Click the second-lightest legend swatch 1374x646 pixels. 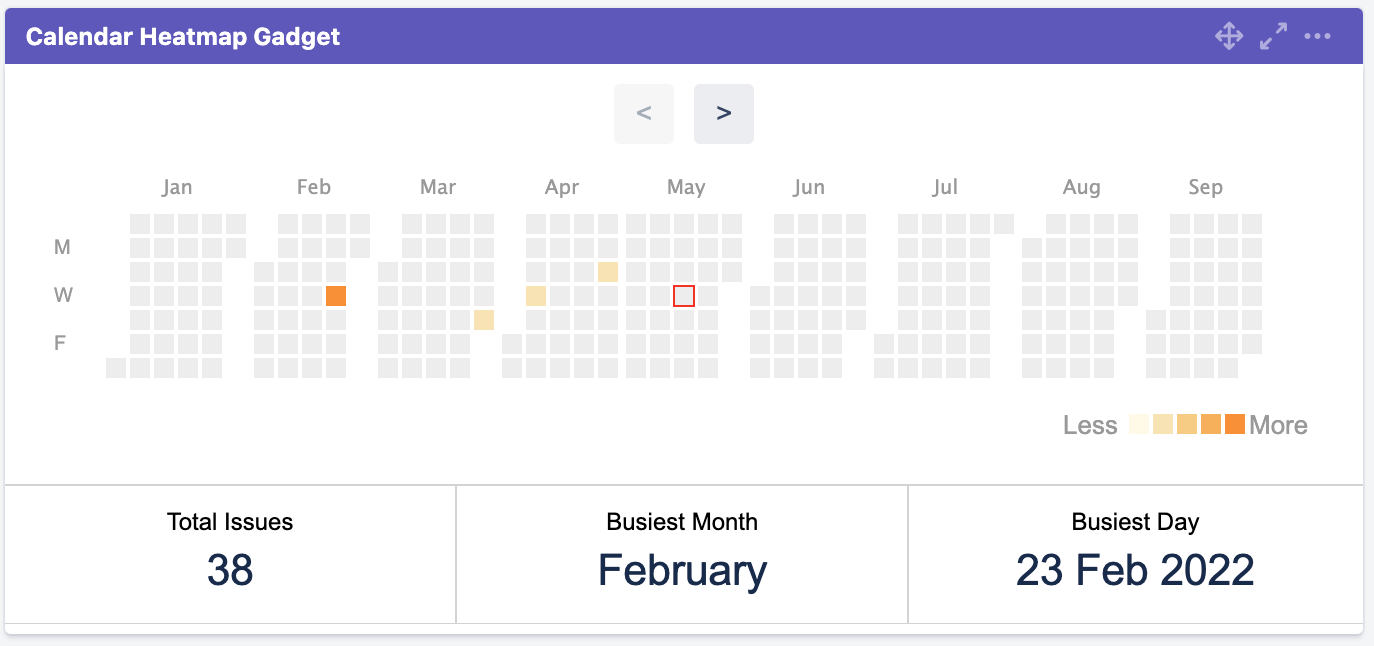1163,424
